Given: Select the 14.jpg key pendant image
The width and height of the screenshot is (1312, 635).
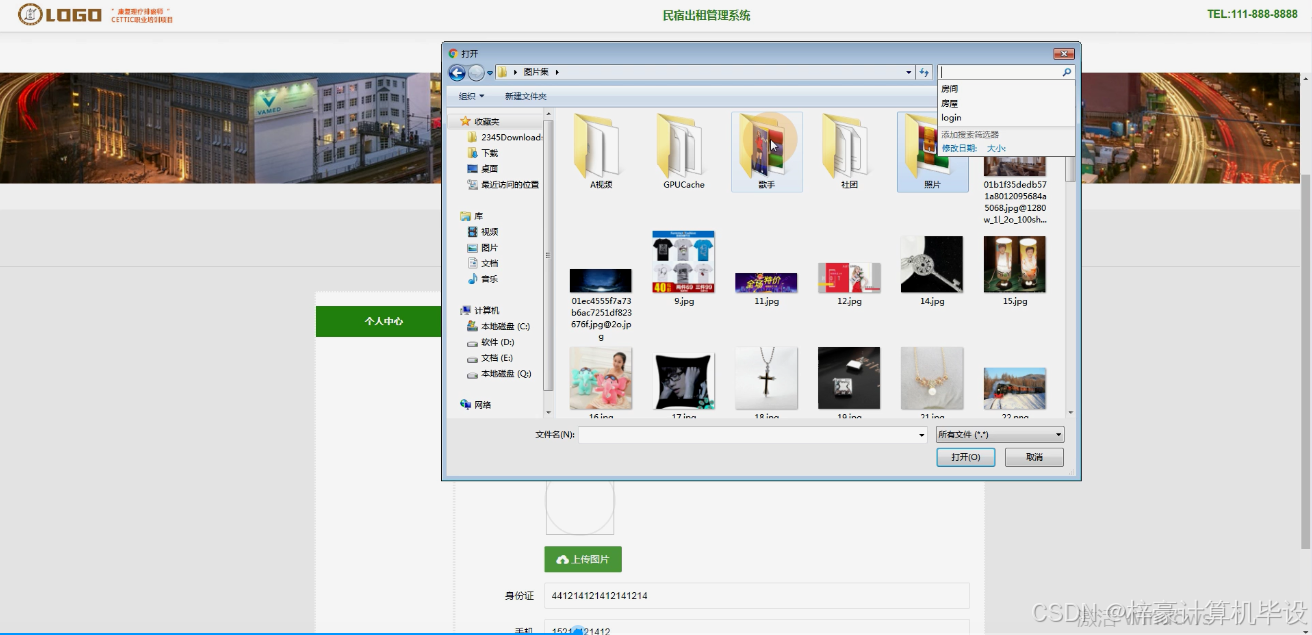Looking at the screenshot, I should click(x=932, y=270).
